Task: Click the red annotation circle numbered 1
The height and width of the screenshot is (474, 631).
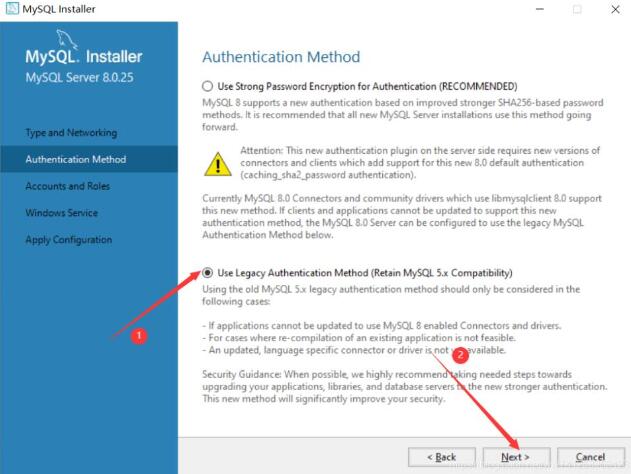Action: 139,336
